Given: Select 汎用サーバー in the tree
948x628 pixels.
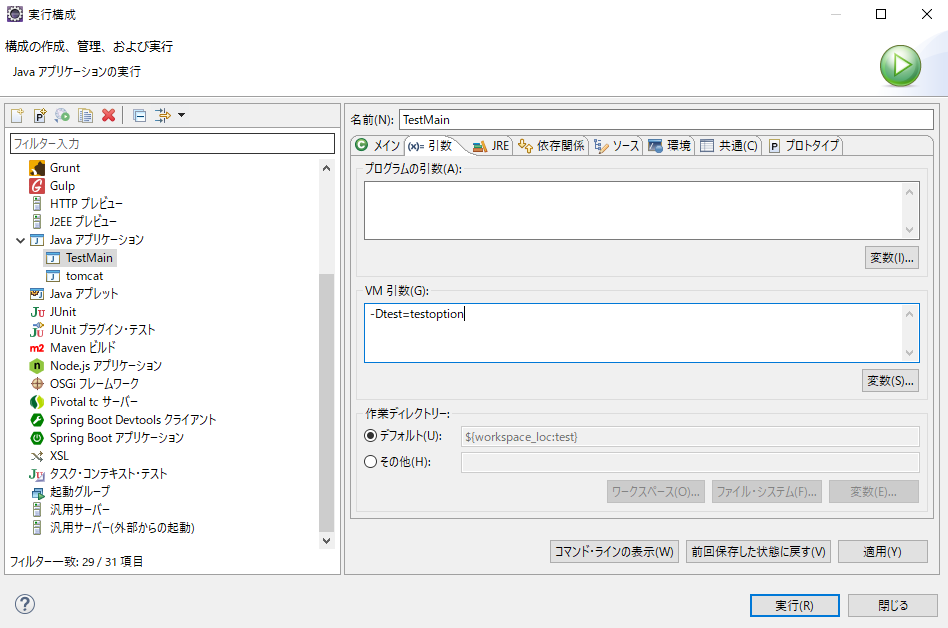Looking at the screenshot, I should [79, 510].
